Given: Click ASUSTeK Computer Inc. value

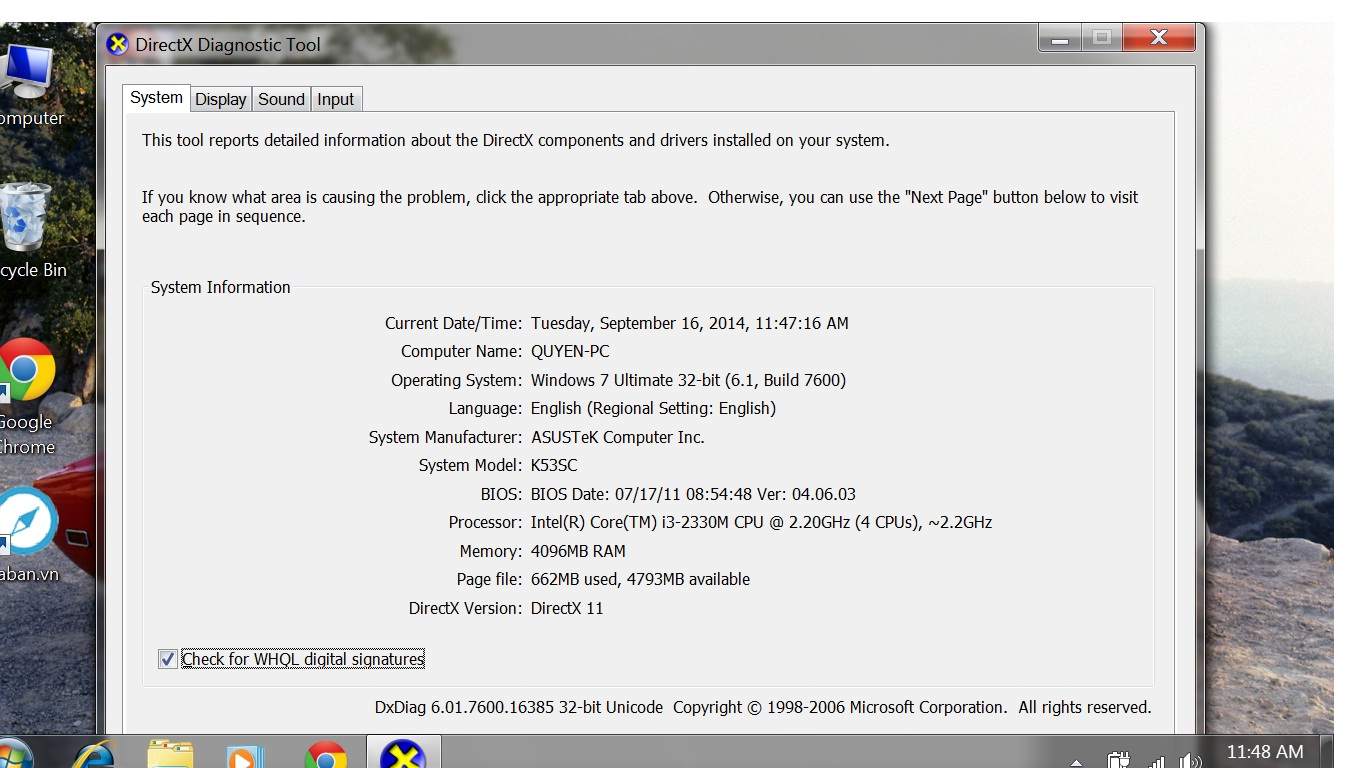Looking at the screenshot, I should click(x=618, y=437).
